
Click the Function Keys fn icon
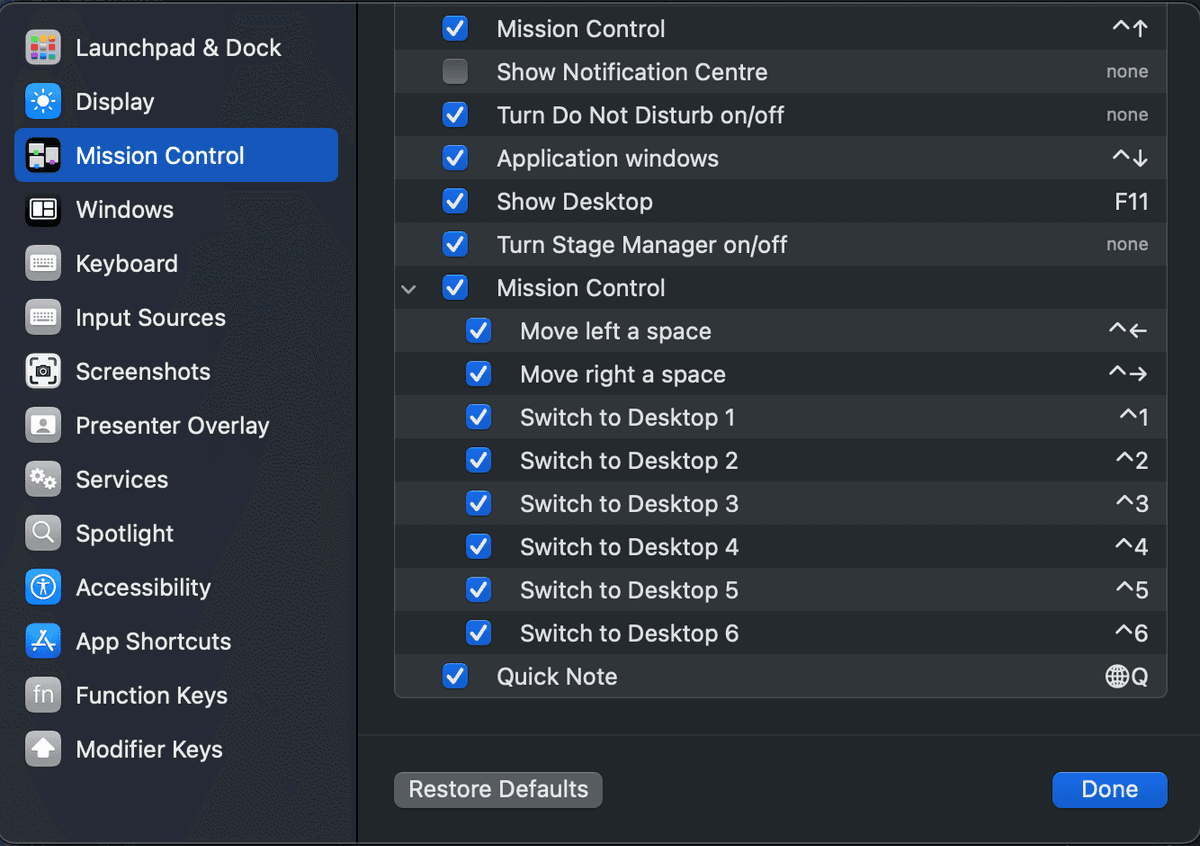click(43, 696)
